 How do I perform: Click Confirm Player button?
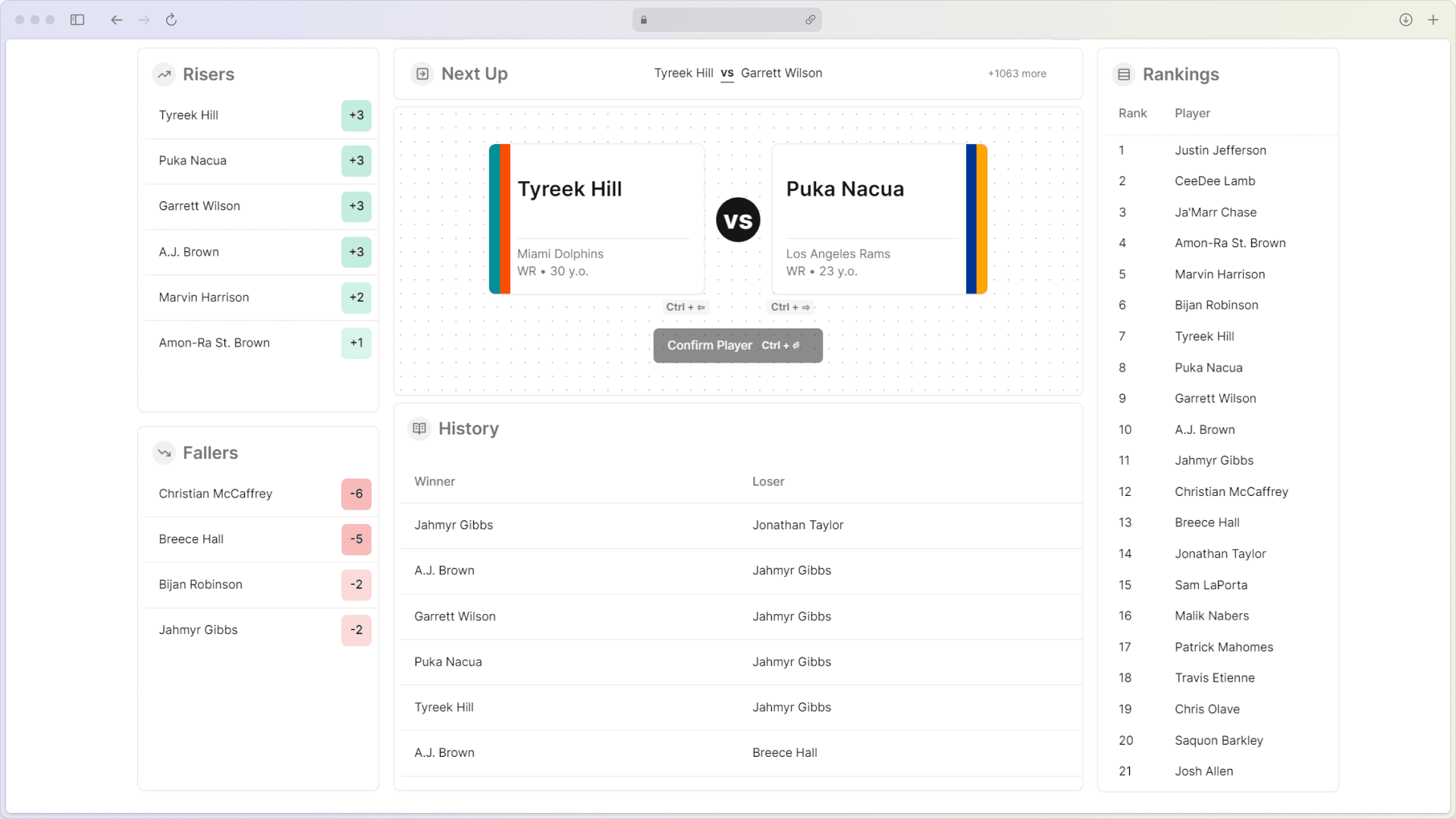[738, 345]
